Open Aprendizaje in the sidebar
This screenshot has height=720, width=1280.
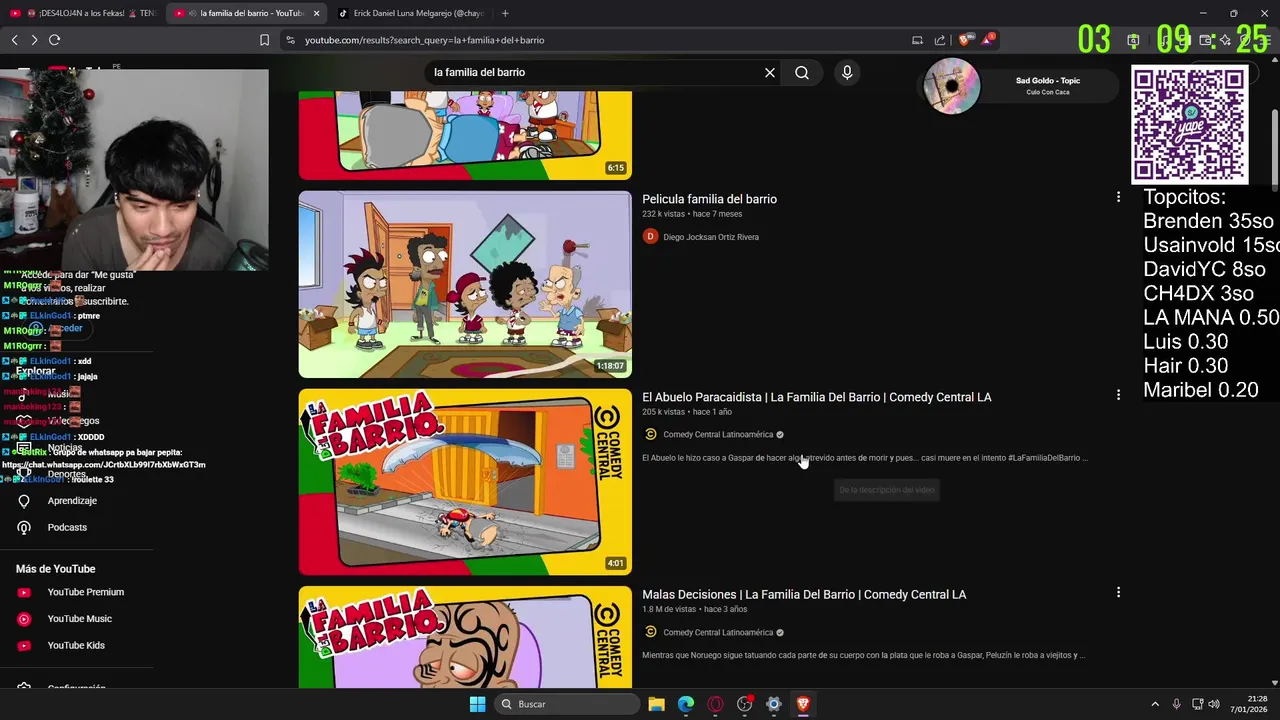coord(72,501)
